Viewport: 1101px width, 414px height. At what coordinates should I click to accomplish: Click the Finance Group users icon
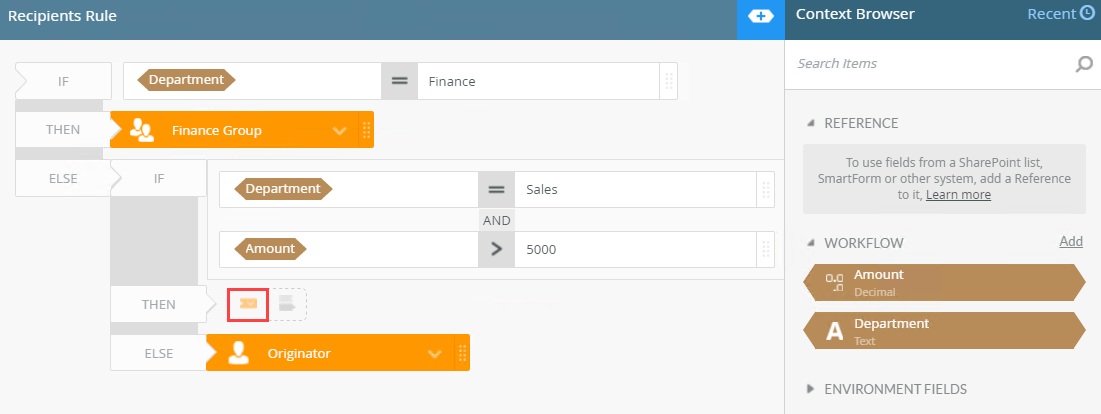click(142, 130)
